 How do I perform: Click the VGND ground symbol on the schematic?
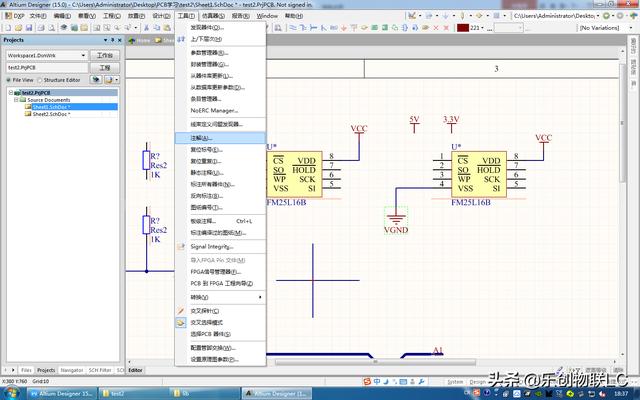point(396,221)
